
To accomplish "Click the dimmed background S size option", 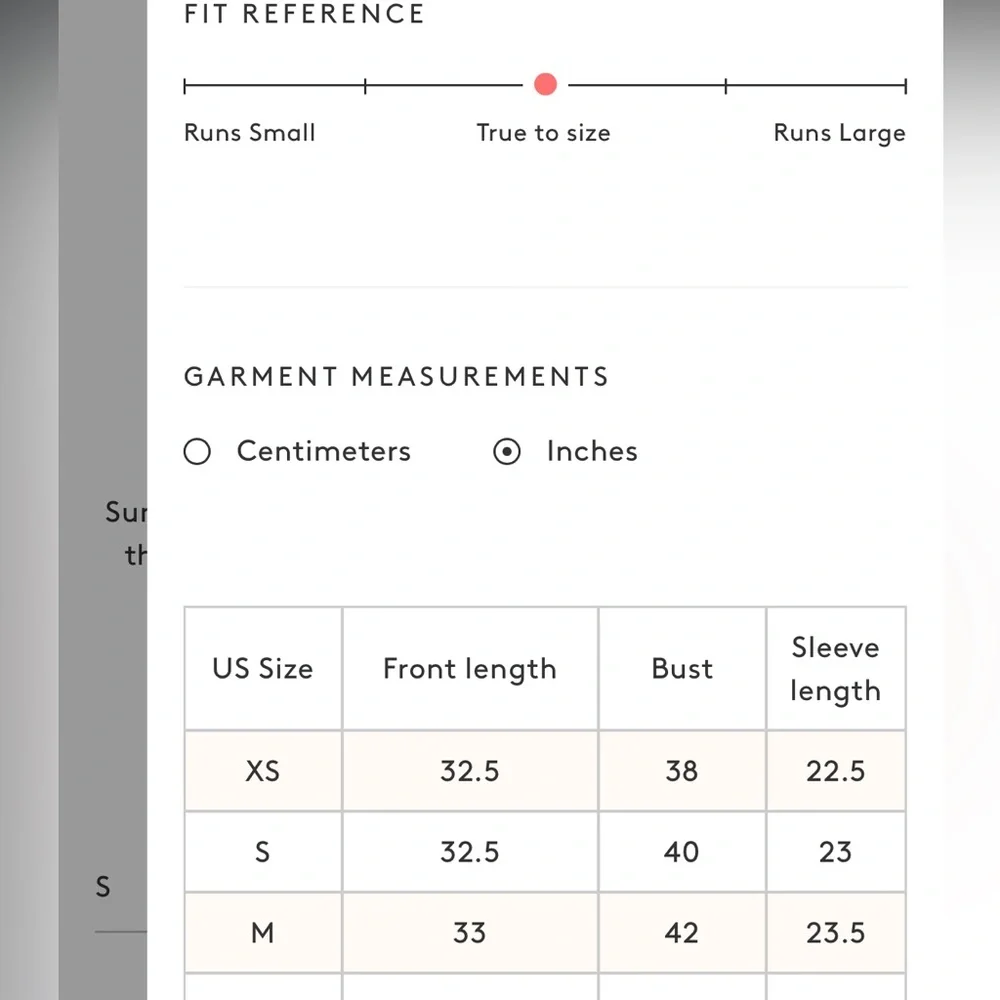I will (103, 887).
